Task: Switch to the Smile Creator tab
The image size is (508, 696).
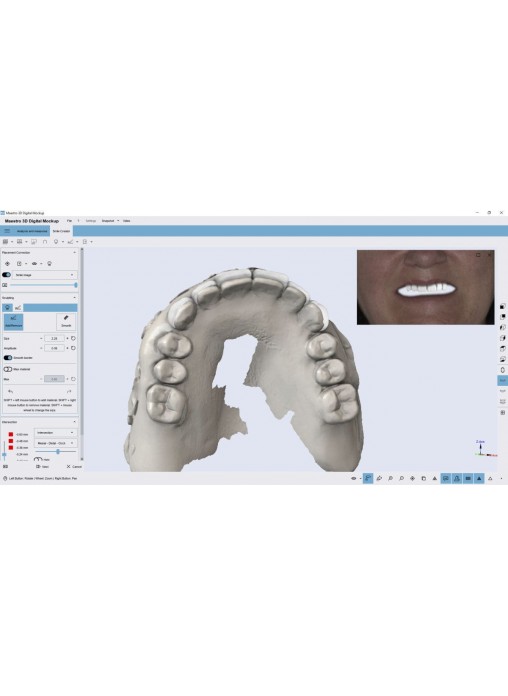Action: tap(61, 231)
